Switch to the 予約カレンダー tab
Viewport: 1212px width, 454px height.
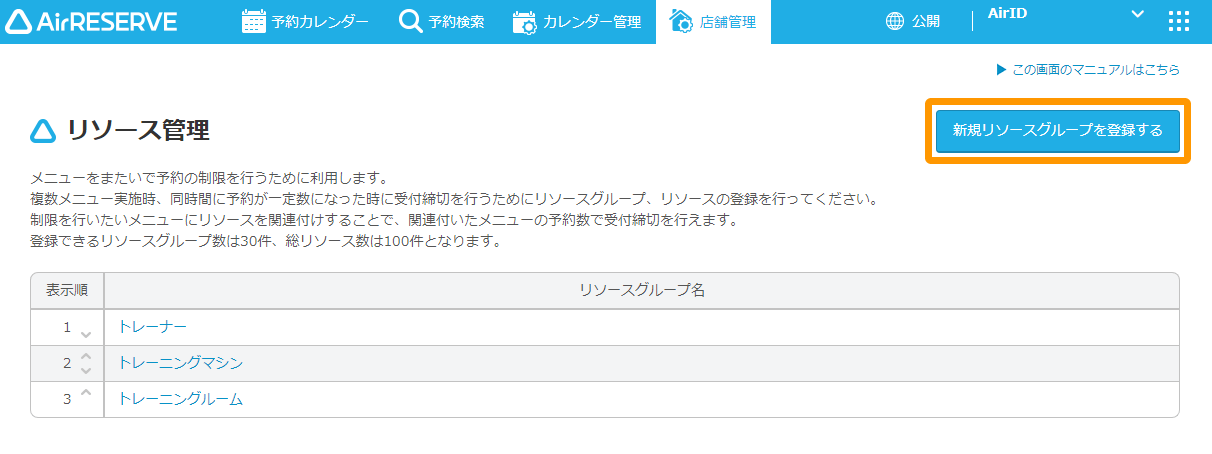coord(305,21)
